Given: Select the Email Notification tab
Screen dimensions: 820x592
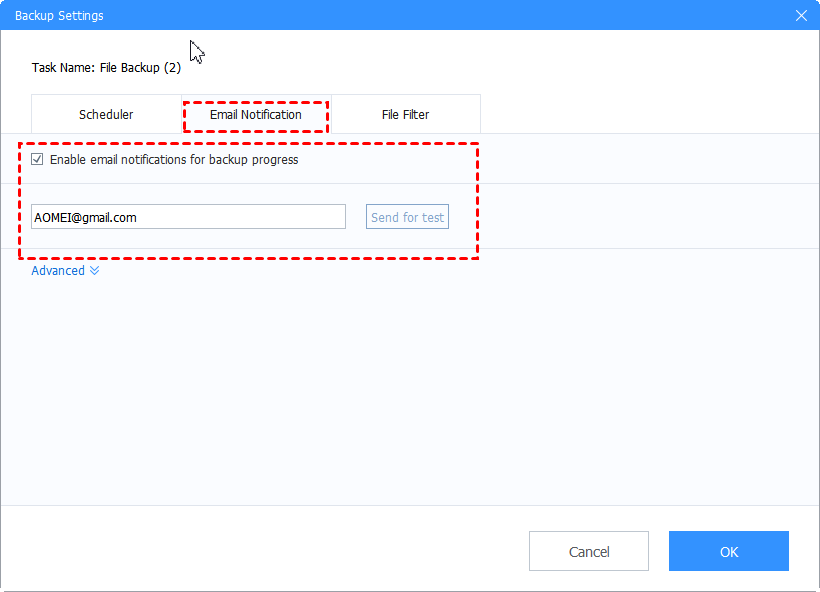Looking at the screenshot, I should [255, 114].
